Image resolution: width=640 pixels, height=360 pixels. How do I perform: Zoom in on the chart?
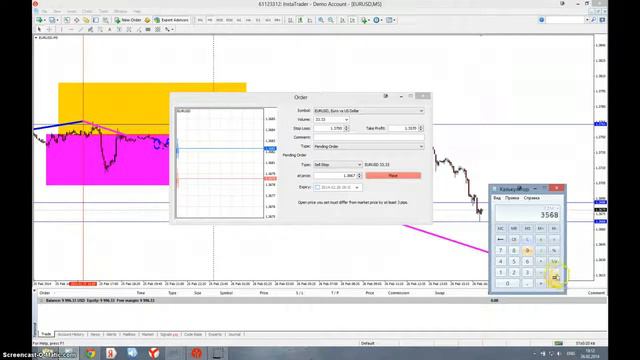click(321, 20)
